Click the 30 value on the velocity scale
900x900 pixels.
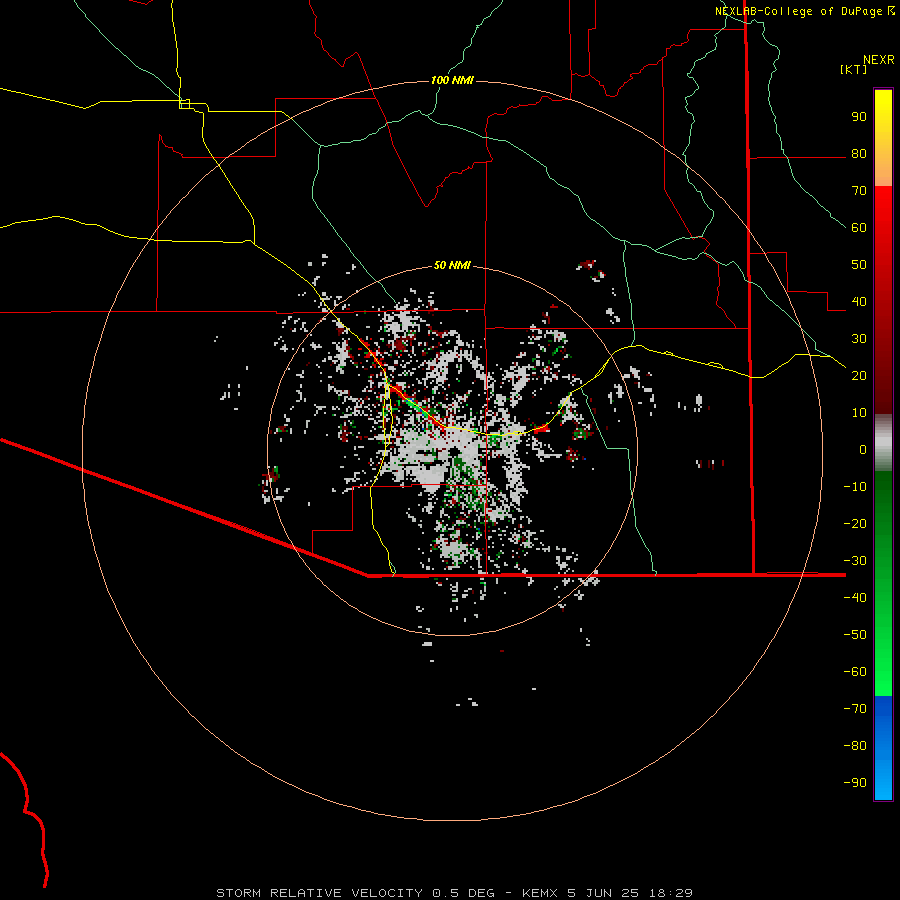click(x=859, y=339)
